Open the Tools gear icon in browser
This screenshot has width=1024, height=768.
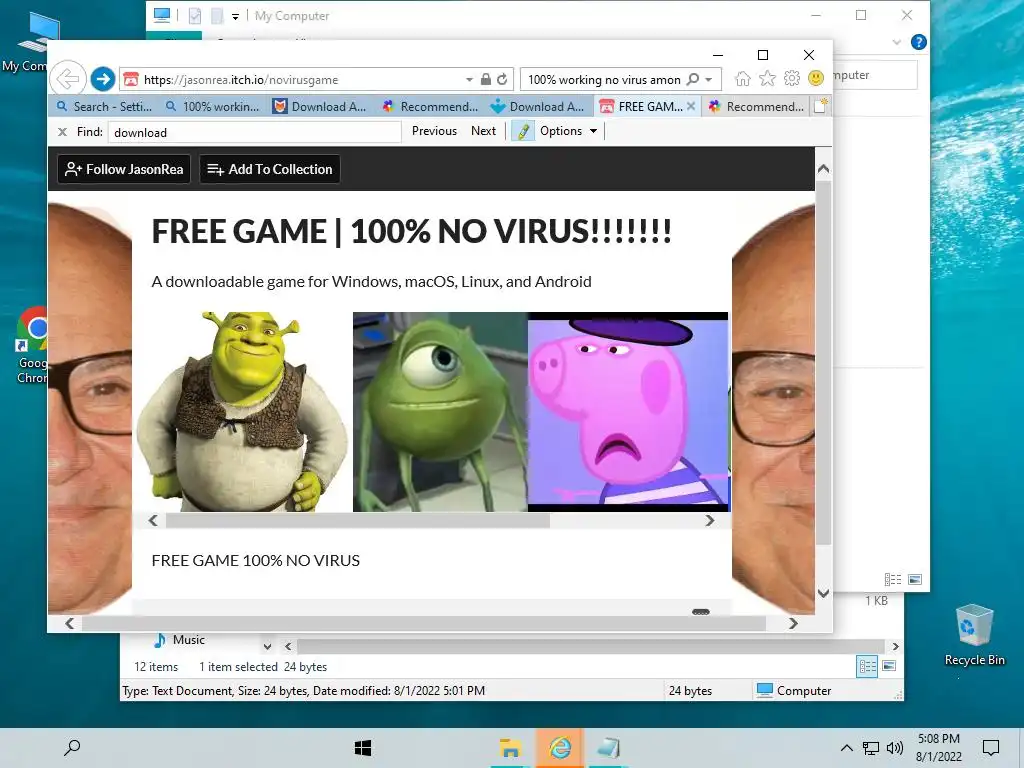792,78
